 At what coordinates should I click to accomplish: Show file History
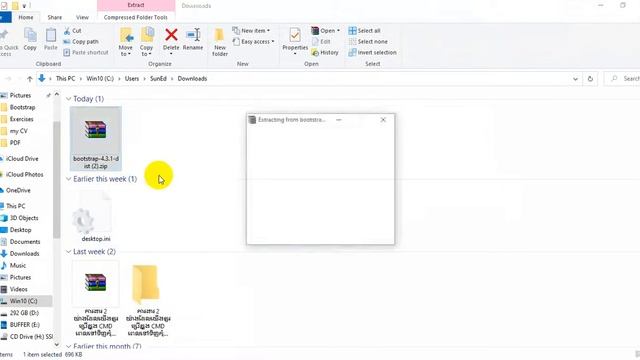[x=325, y=53]
